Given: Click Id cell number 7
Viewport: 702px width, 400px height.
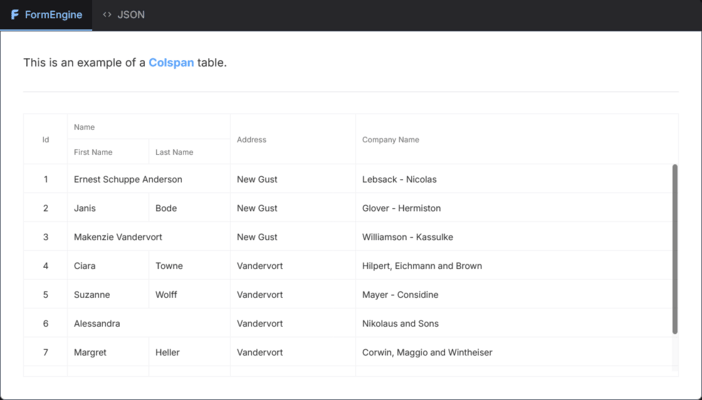Looking at the screenshot, I should click(x=46, y=352).
